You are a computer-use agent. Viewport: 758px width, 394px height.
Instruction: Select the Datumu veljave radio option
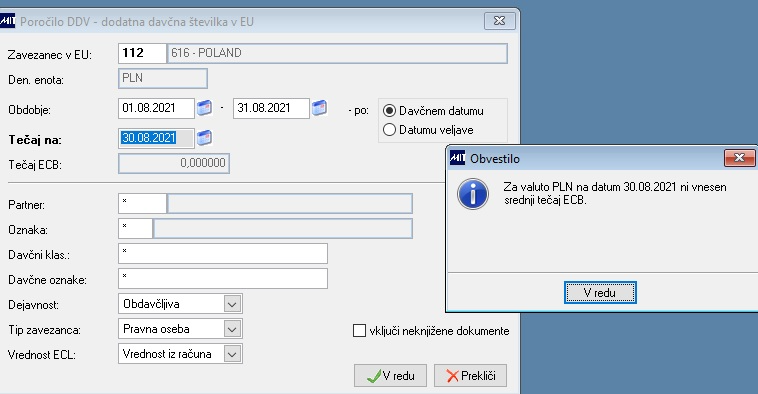coord(389,130)
